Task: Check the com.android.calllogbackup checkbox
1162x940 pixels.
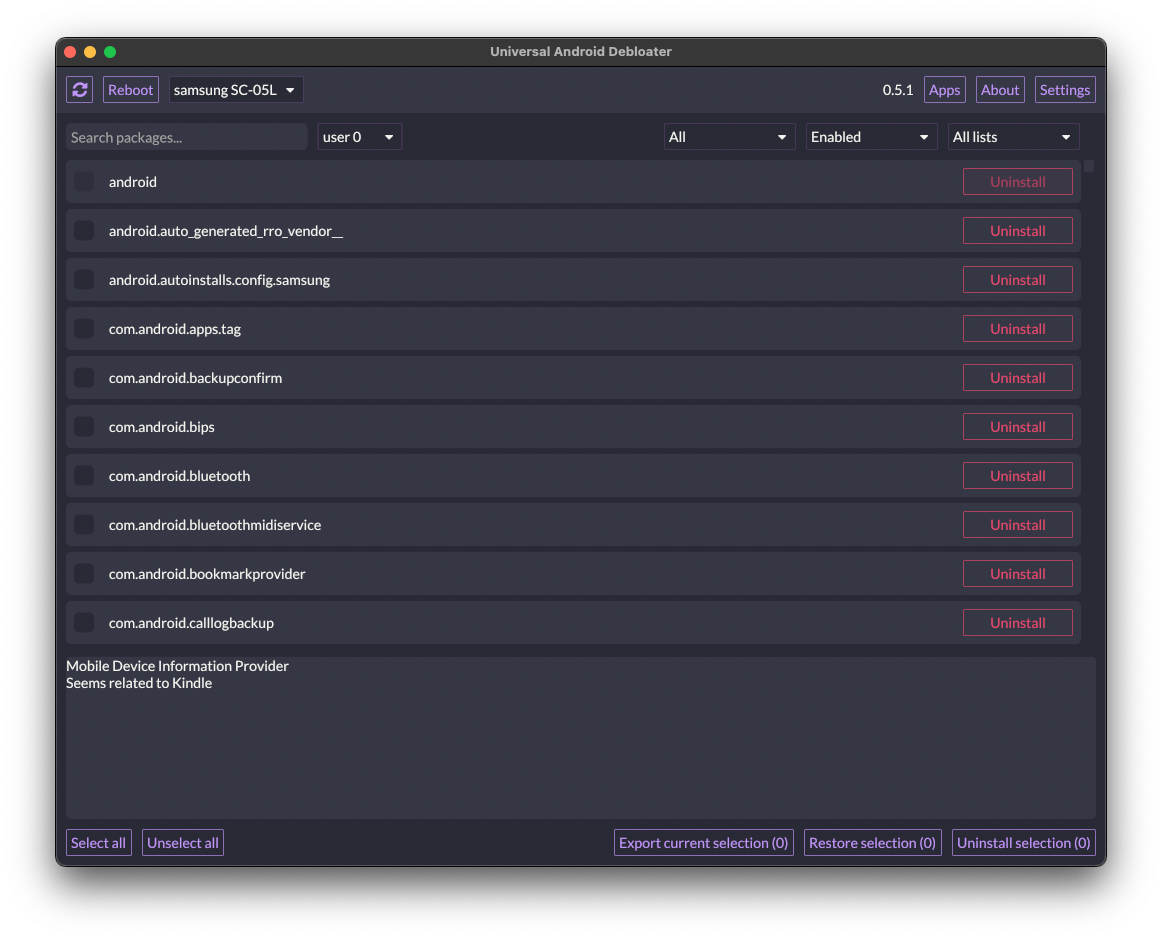Action: [84, 622]
